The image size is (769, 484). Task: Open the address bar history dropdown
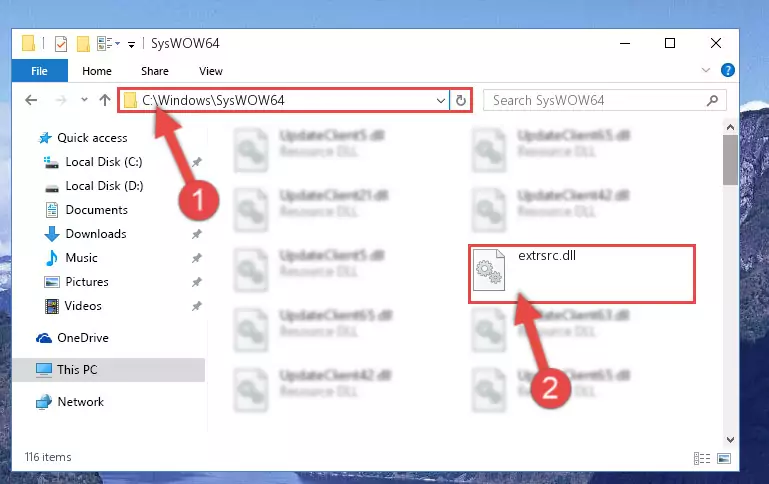point(440,101)
